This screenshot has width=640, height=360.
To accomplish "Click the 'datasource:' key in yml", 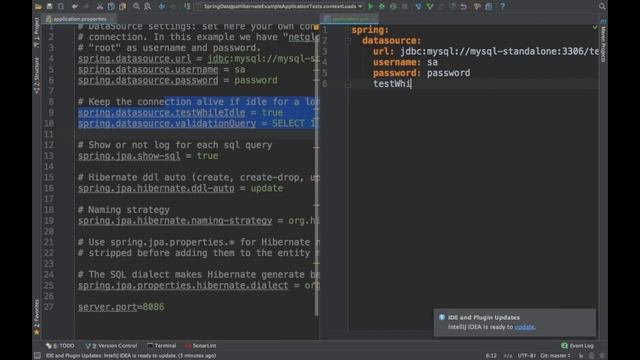I will 391,40.
